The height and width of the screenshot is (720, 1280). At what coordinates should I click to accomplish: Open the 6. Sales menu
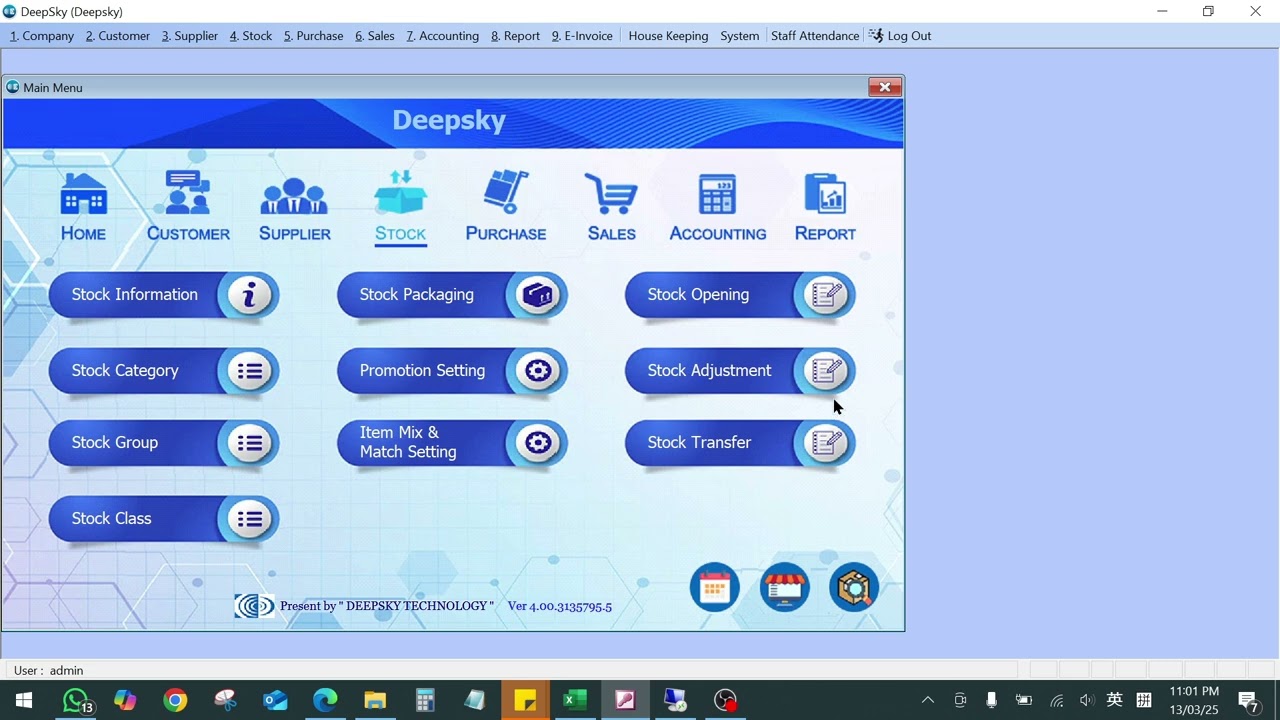(x=375, y=36)
